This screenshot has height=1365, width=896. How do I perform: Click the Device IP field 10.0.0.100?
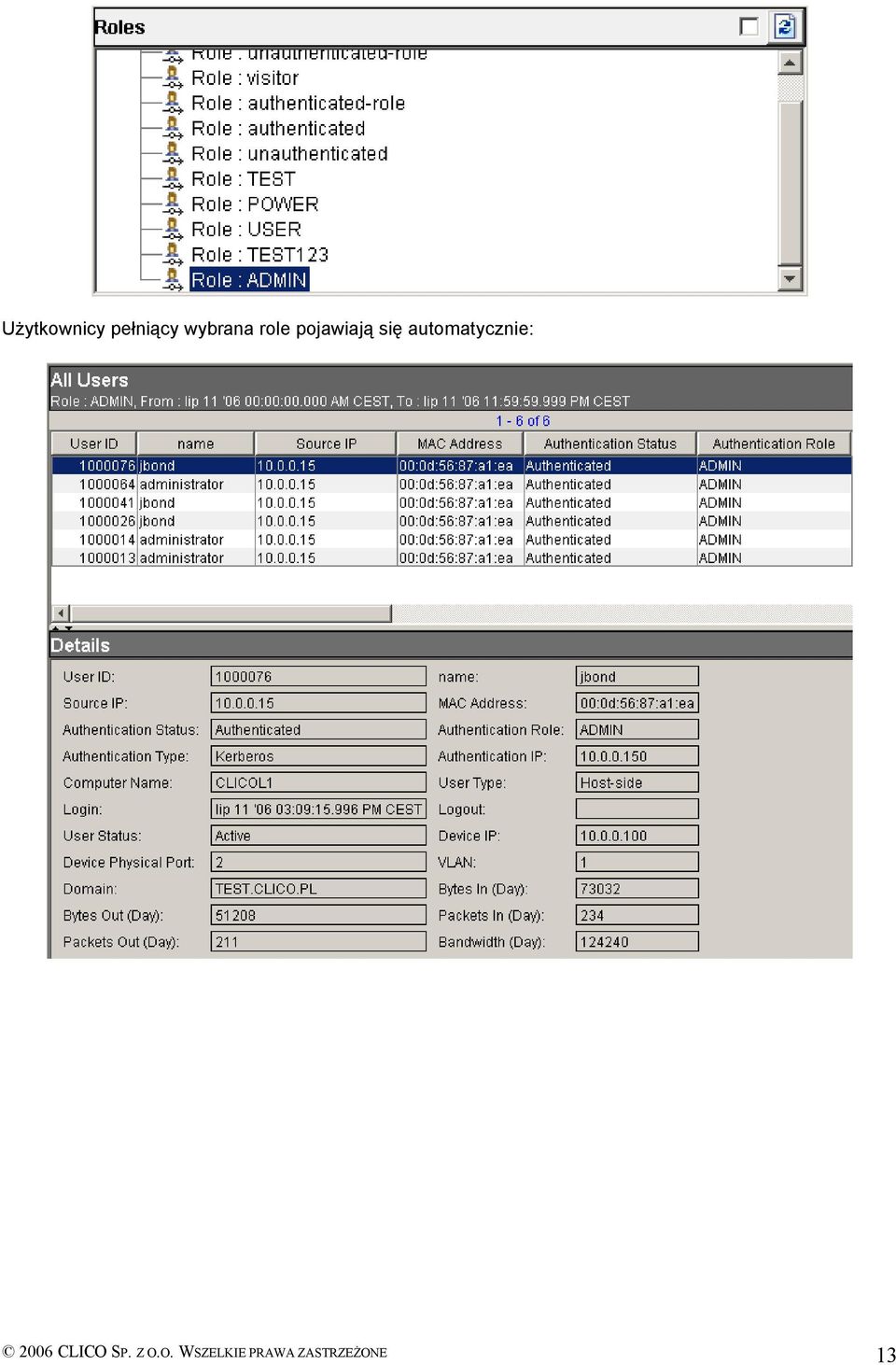tap(637, 836)
